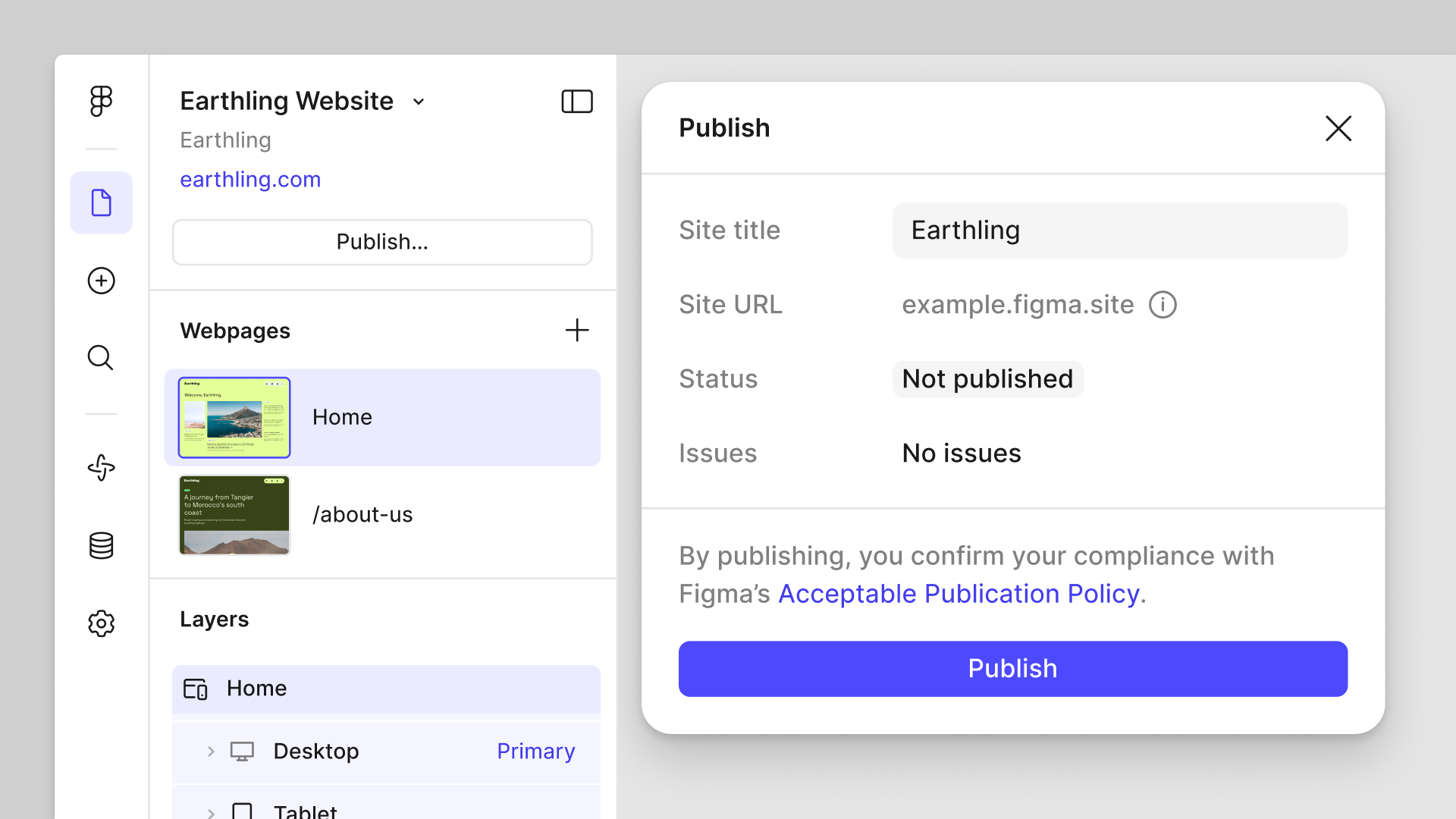Click the Figma logo icon
Viewport: 1456px width, 819px height.
(101, 101)
